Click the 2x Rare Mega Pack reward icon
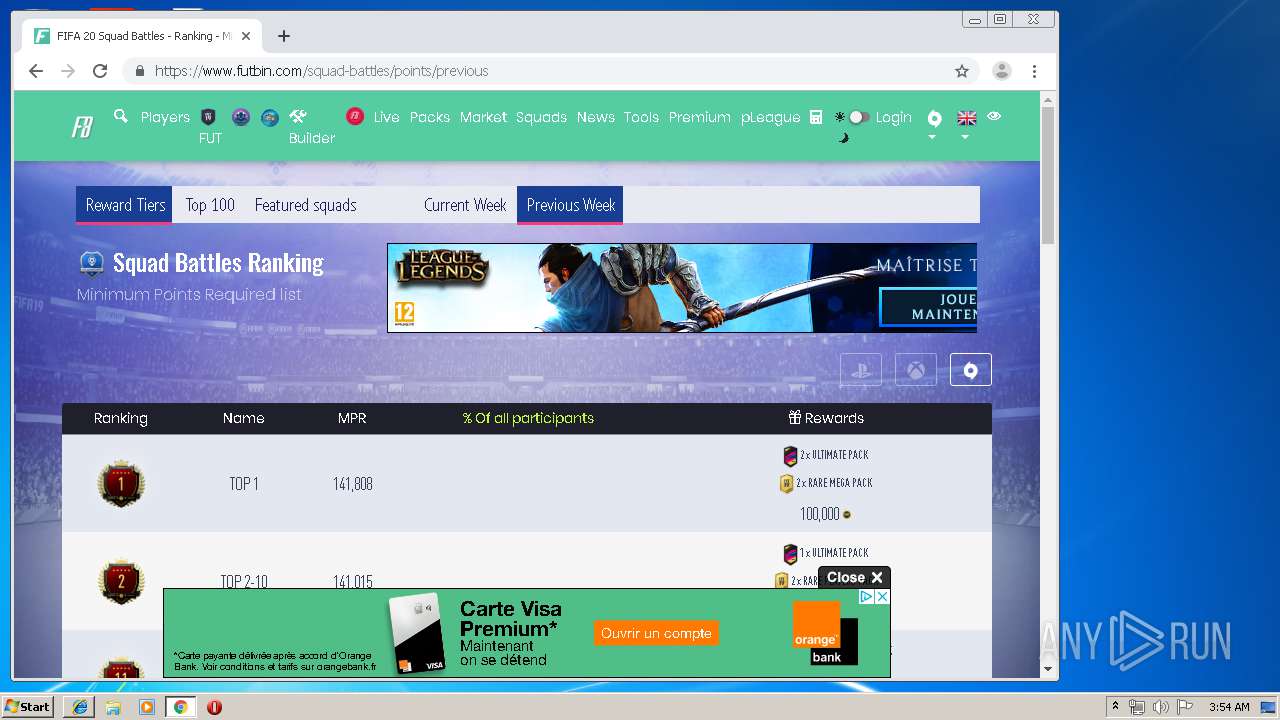1280x720 pixels. (786, 484)
